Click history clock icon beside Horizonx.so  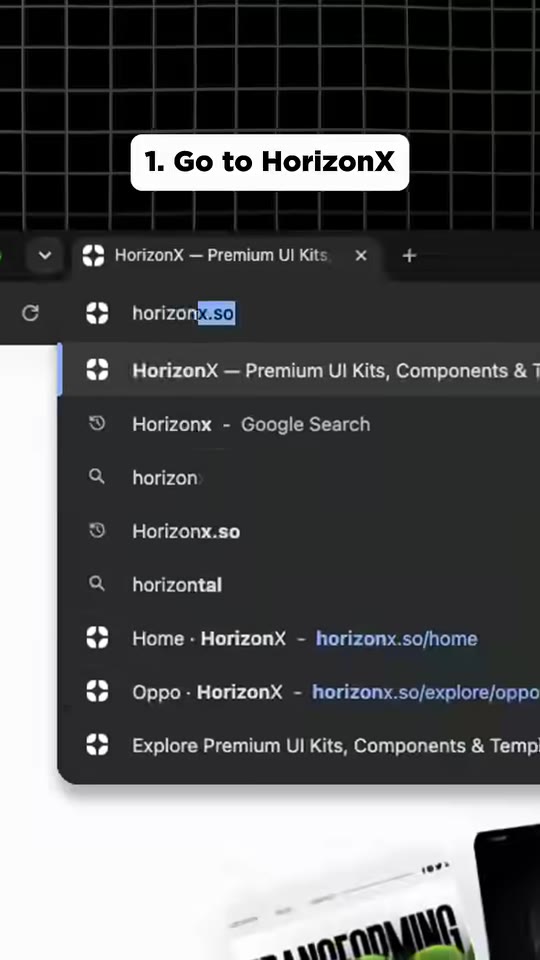click(x=97, y=530)
